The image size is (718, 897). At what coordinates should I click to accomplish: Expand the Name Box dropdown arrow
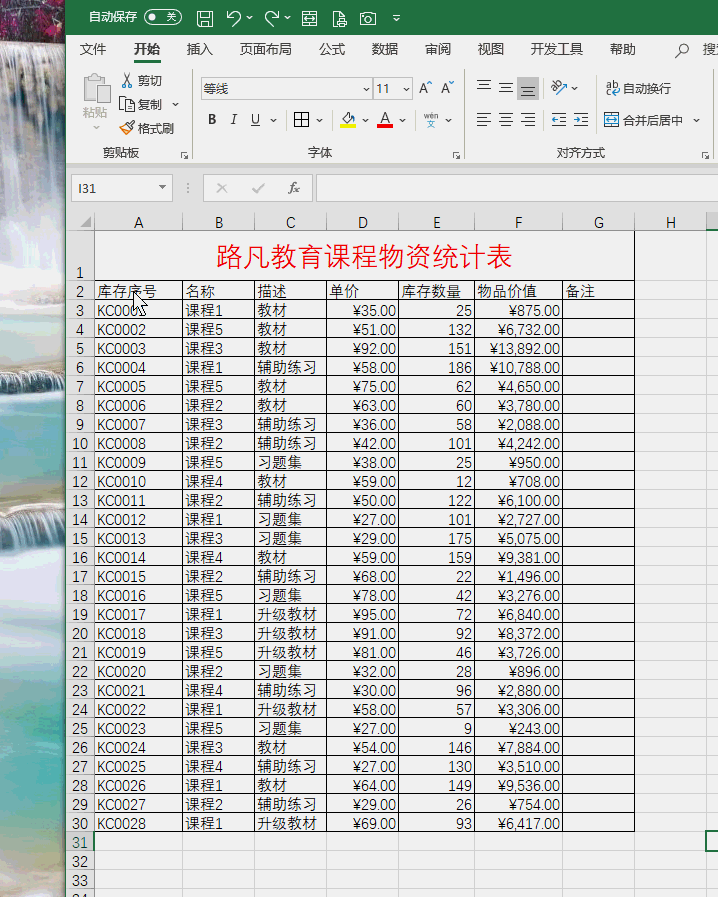tap(163, 188)
